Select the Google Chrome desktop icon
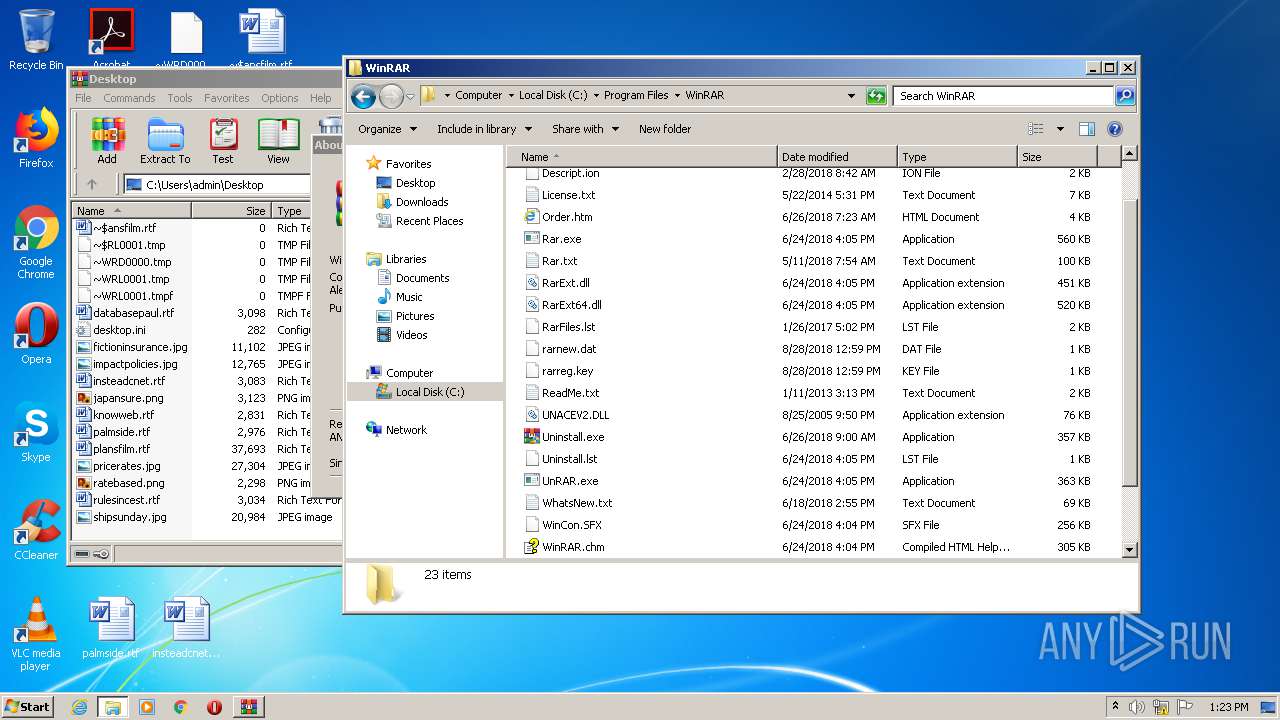The width and height of the screenshot is (1280, 720). tap(36, 243)
